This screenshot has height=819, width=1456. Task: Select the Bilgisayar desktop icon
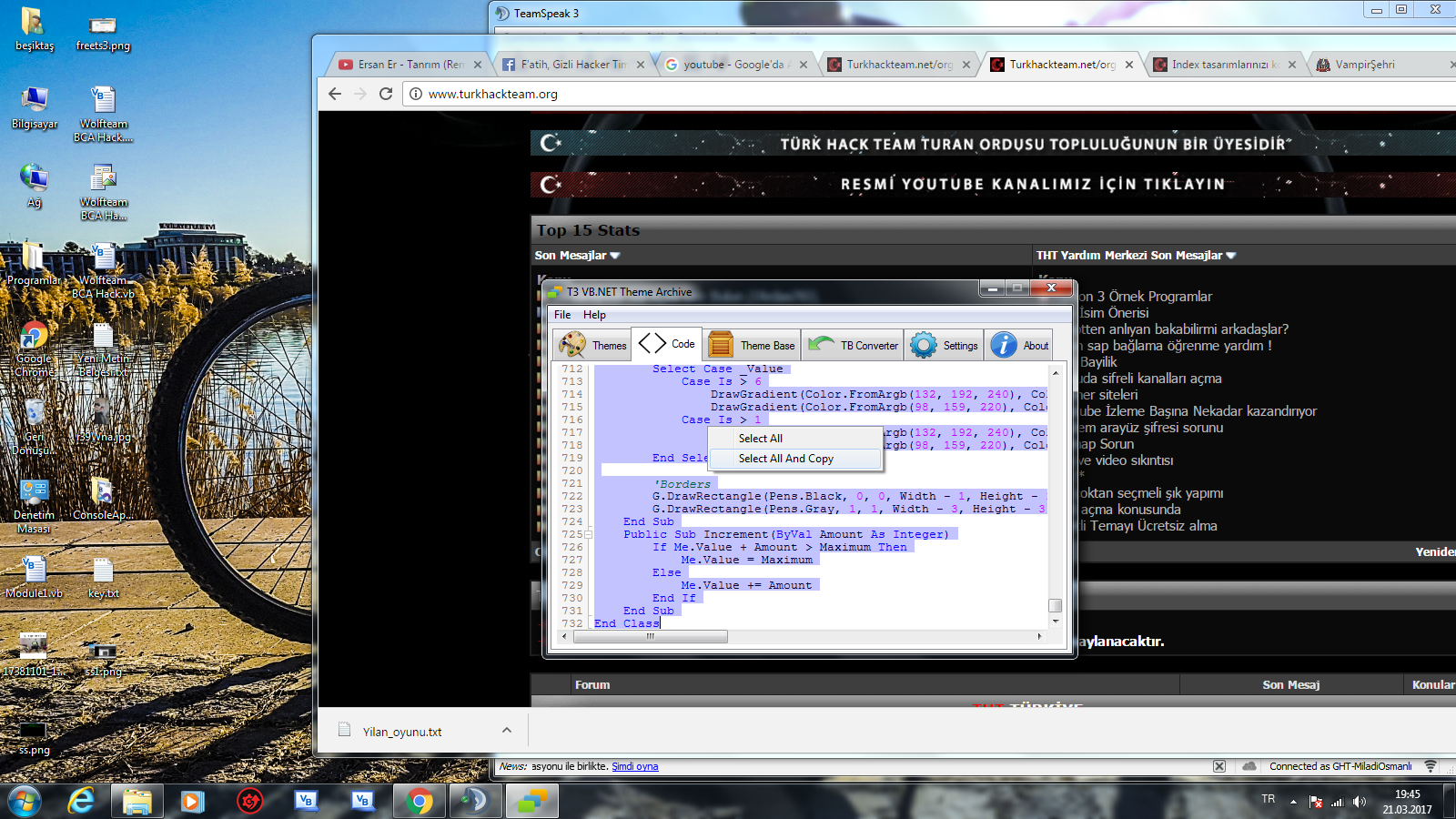[x=35, y=107]
